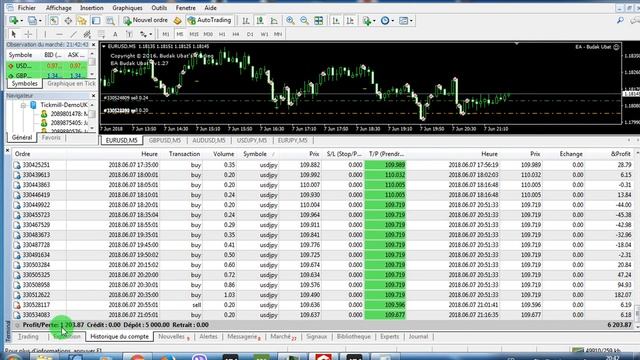Select the crosshair tool
640x360 pixels.
[x=28, y=34]
